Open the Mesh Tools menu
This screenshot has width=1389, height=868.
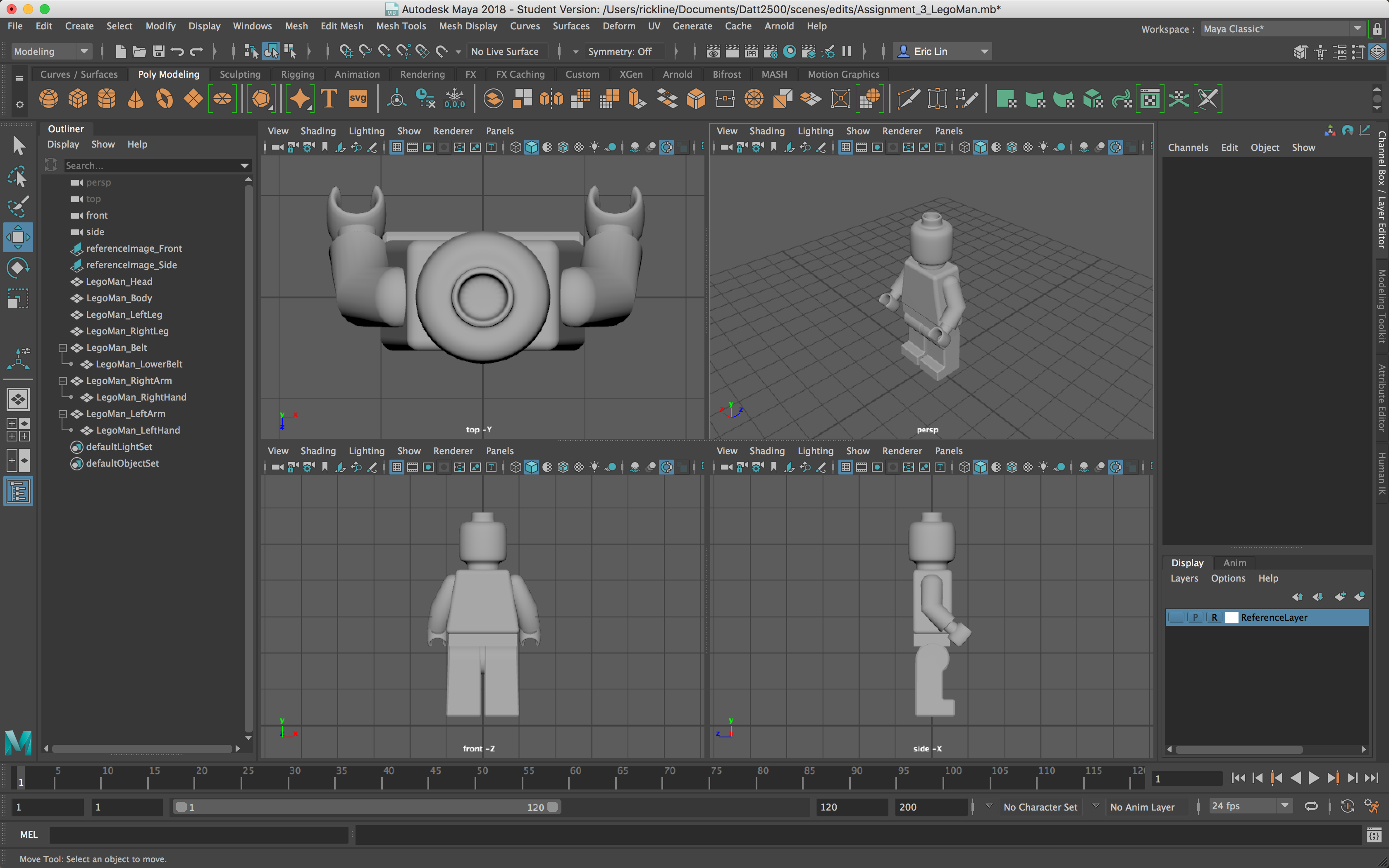tap(401, 26)
